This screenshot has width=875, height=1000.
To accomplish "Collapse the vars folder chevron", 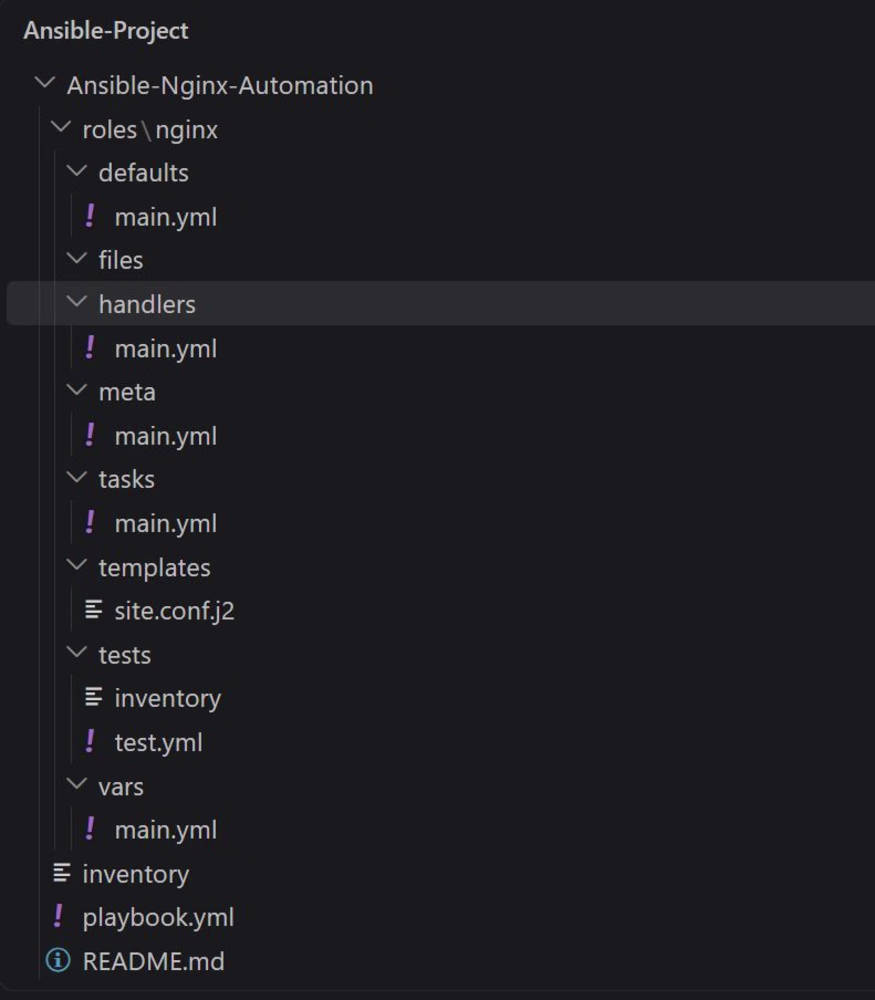I will [x=77, y=784].
